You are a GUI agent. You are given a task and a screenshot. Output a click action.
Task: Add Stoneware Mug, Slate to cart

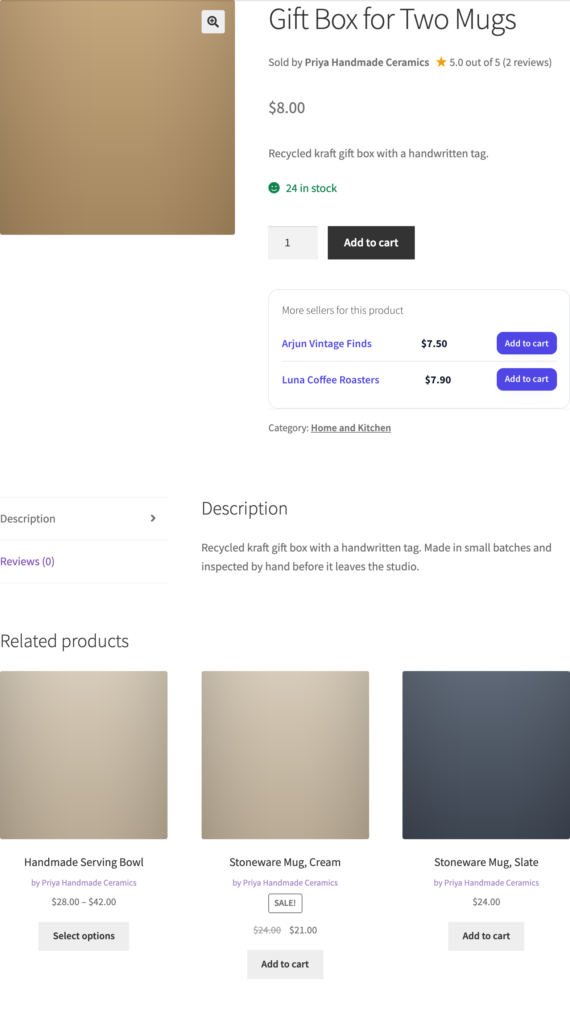tap(486, 936)
